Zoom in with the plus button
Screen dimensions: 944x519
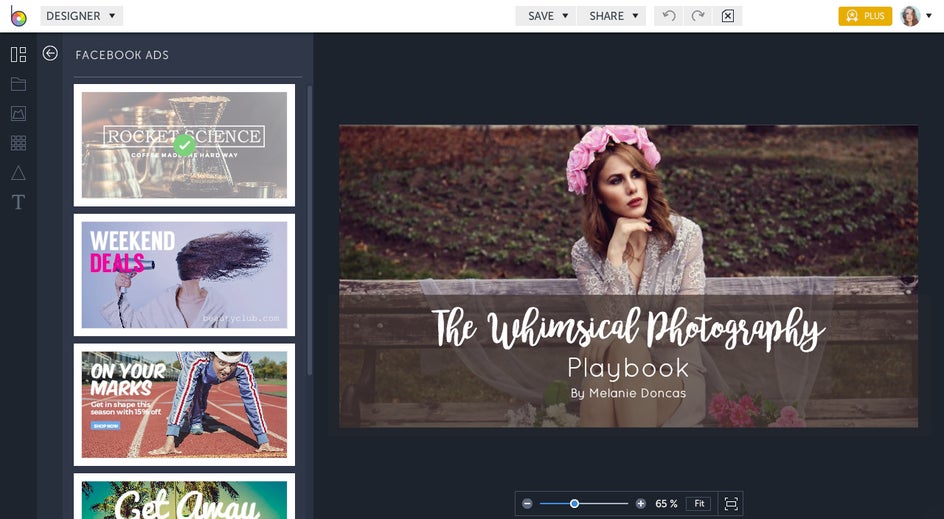pyautogui.click(x=641, y=503)
